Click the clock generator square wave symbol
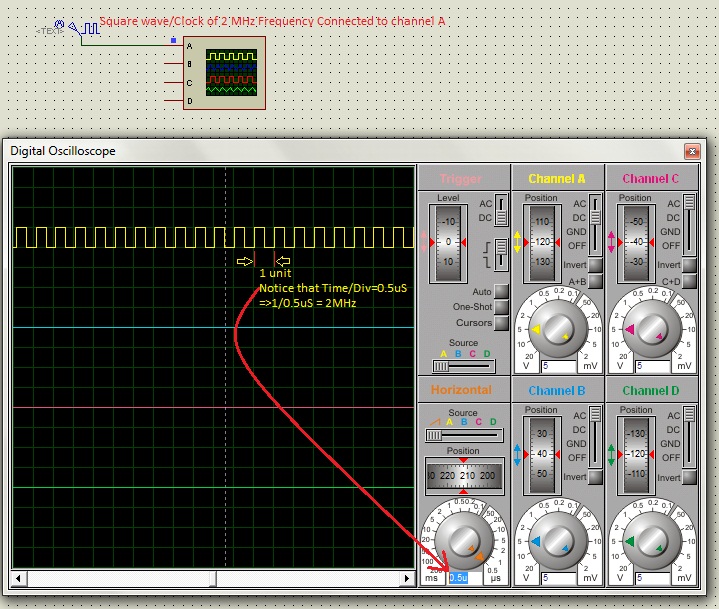719x609 pixels. [90, 29]
